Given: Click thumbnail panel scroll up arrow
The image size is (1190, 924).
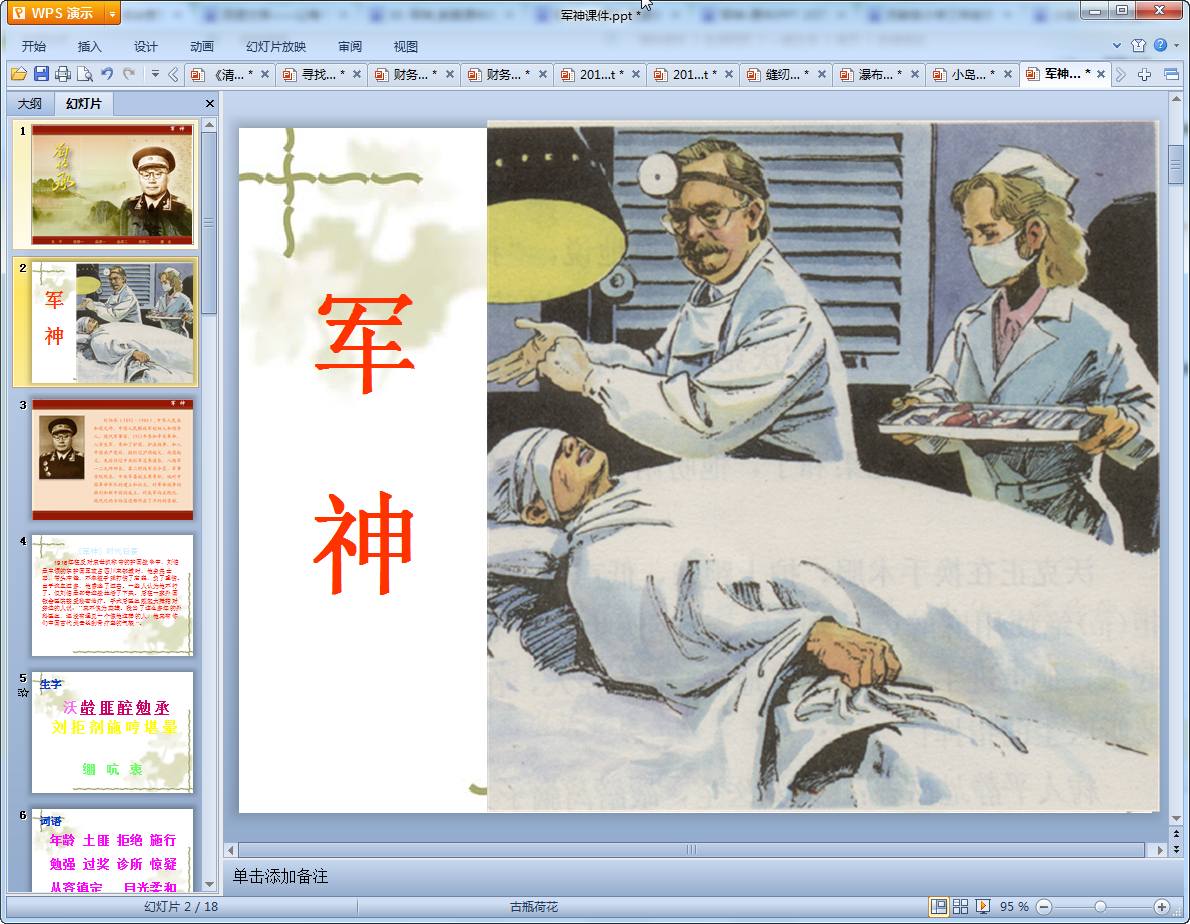Looking at the screenshot, I should click(209, 124).
